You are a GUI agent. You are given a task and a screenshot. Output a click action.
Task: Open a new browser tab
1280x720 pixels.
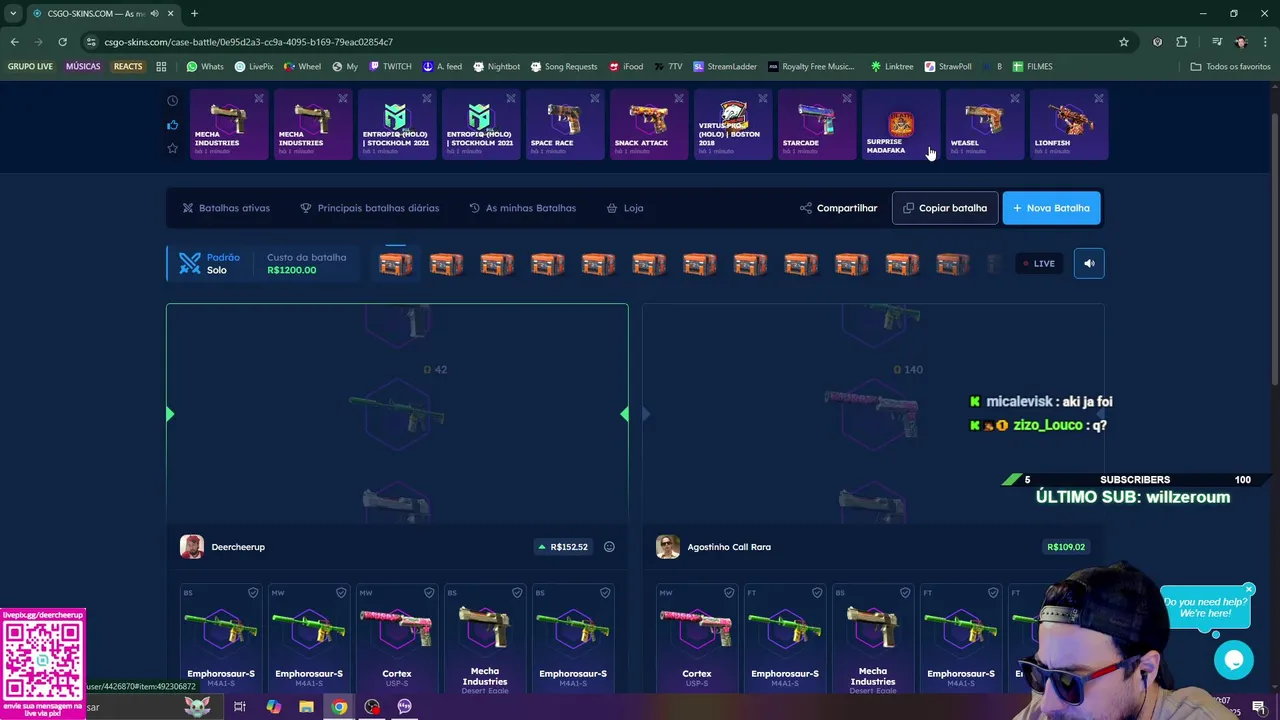[194, 13]
